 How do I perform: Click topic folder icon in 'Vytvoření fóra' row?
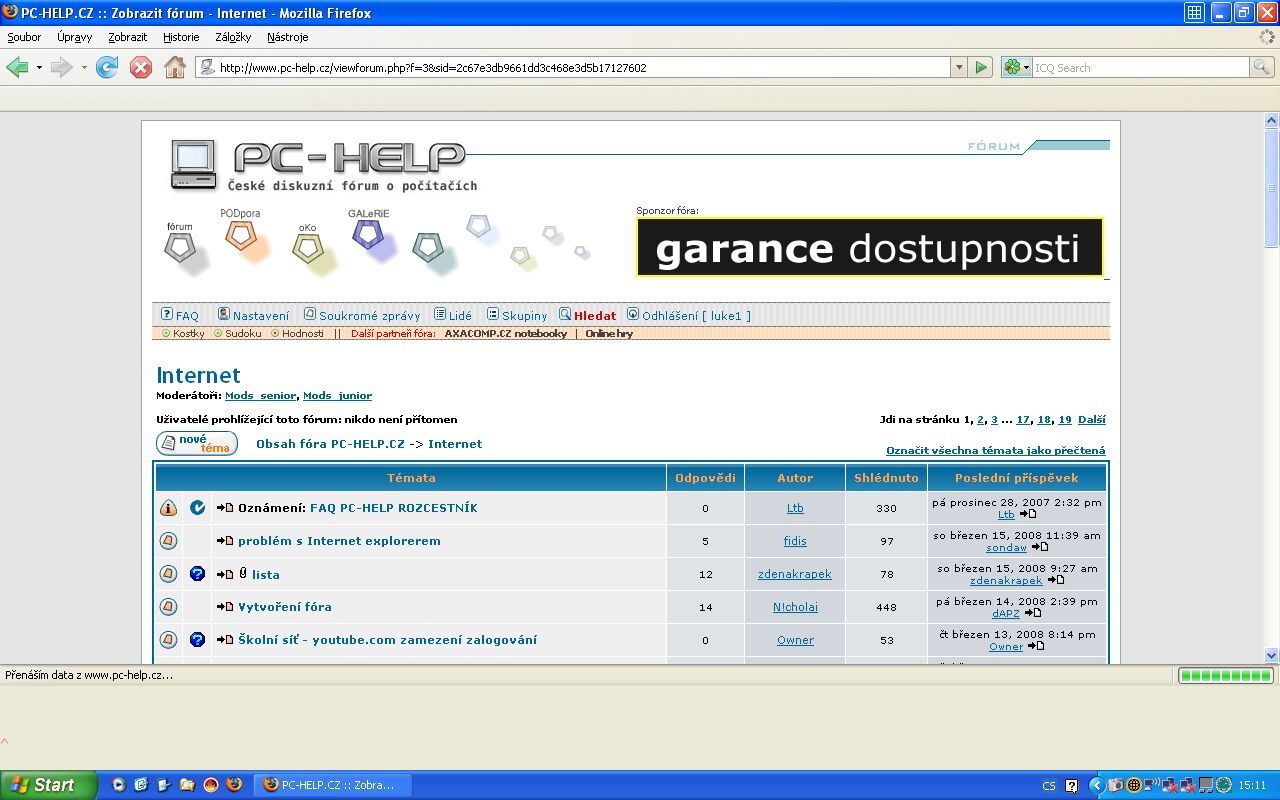pyautogui.click(x=168, y=607)
